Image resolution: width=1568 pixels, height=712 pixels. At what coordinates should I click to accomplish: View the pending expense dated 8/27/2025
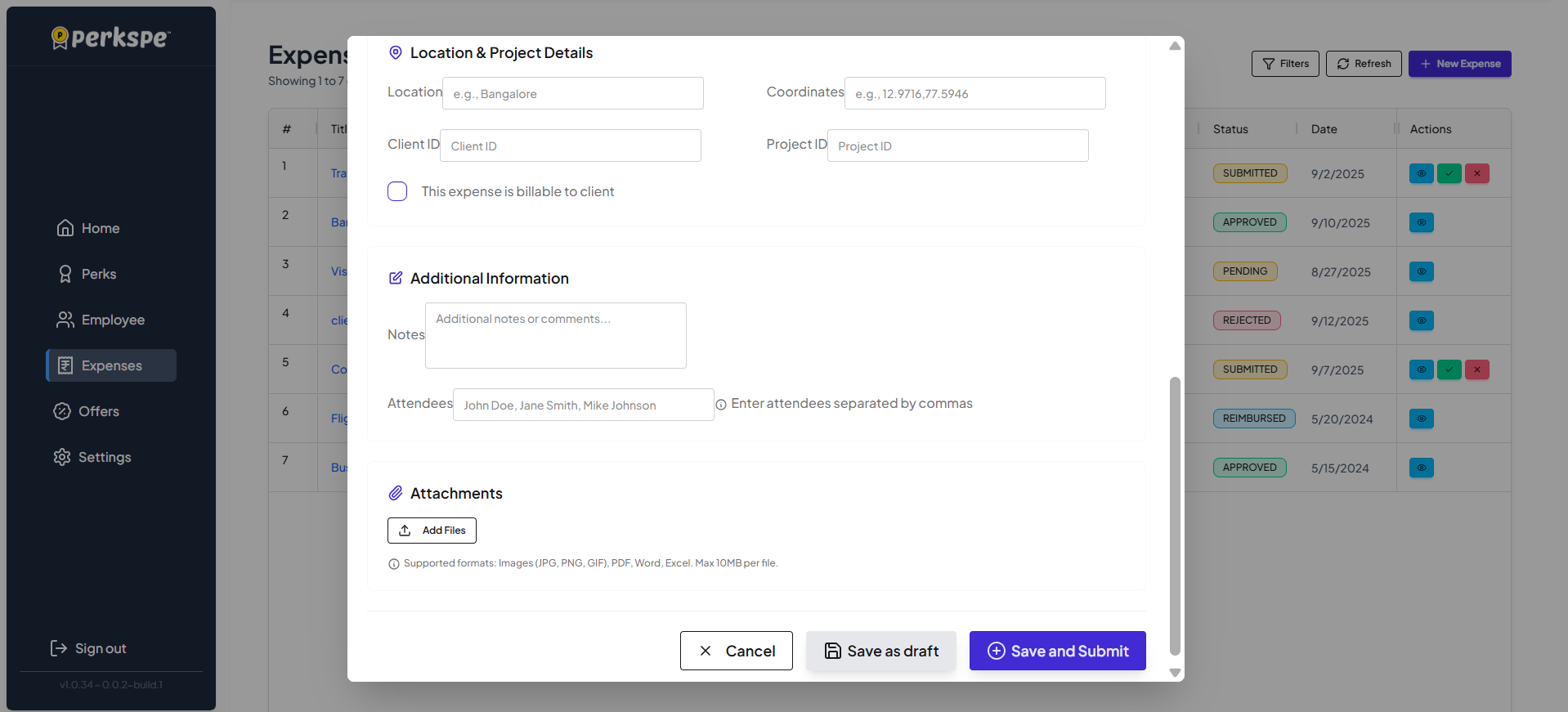coord(1421,271)
